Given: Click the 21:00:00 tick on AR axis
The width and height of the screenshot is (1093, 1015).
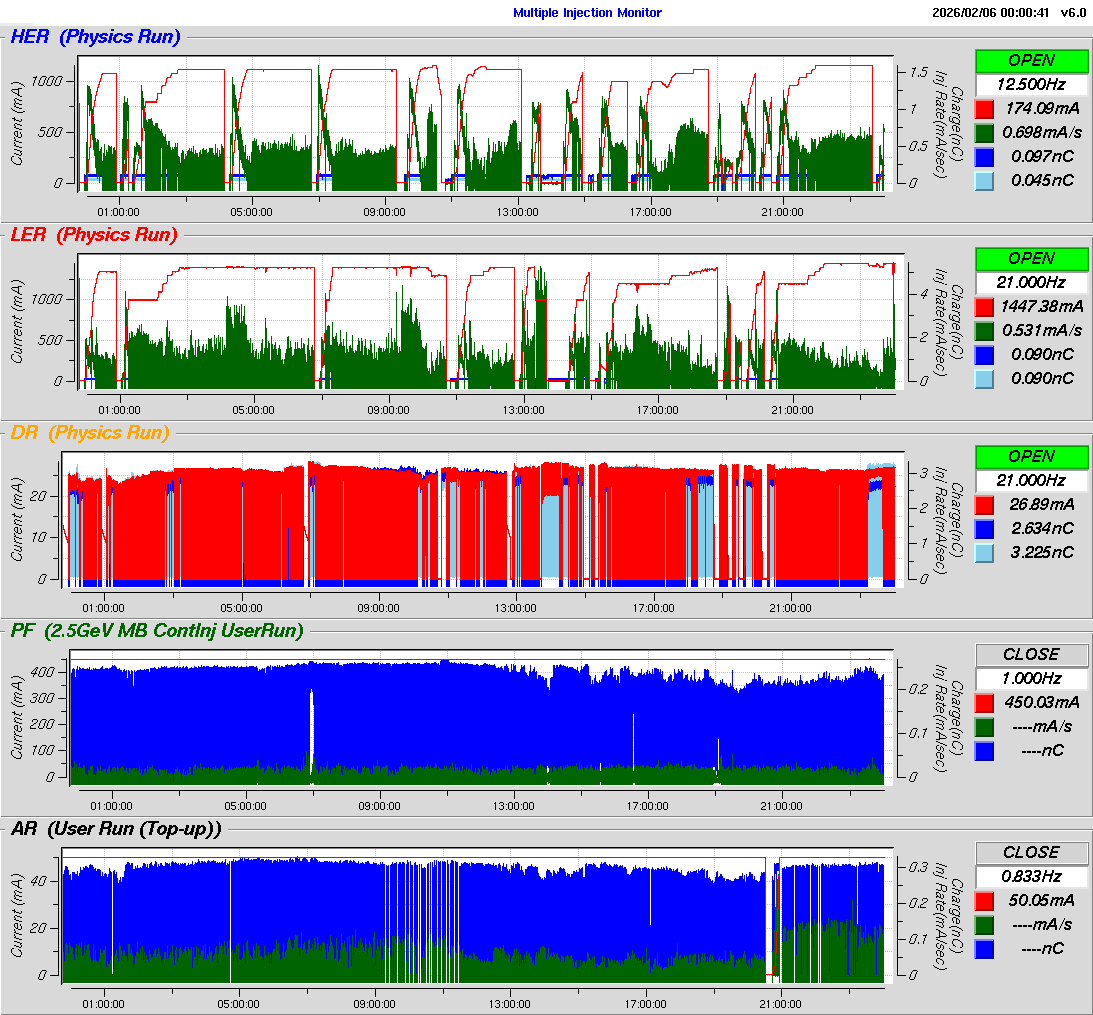Looking at the screenshot, I should point(780,1004).
